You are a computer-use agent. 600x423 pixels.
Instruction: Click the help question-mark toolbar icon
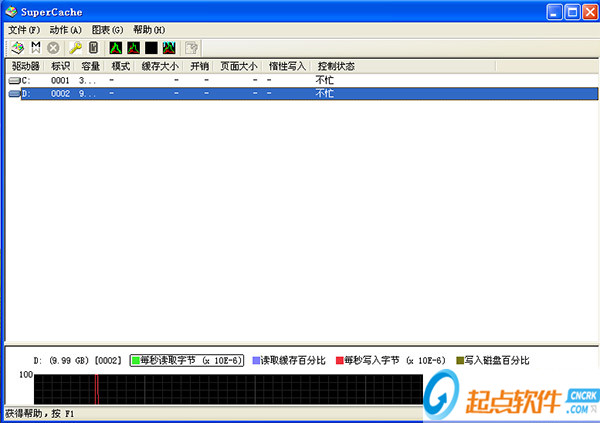click(191, 48)
